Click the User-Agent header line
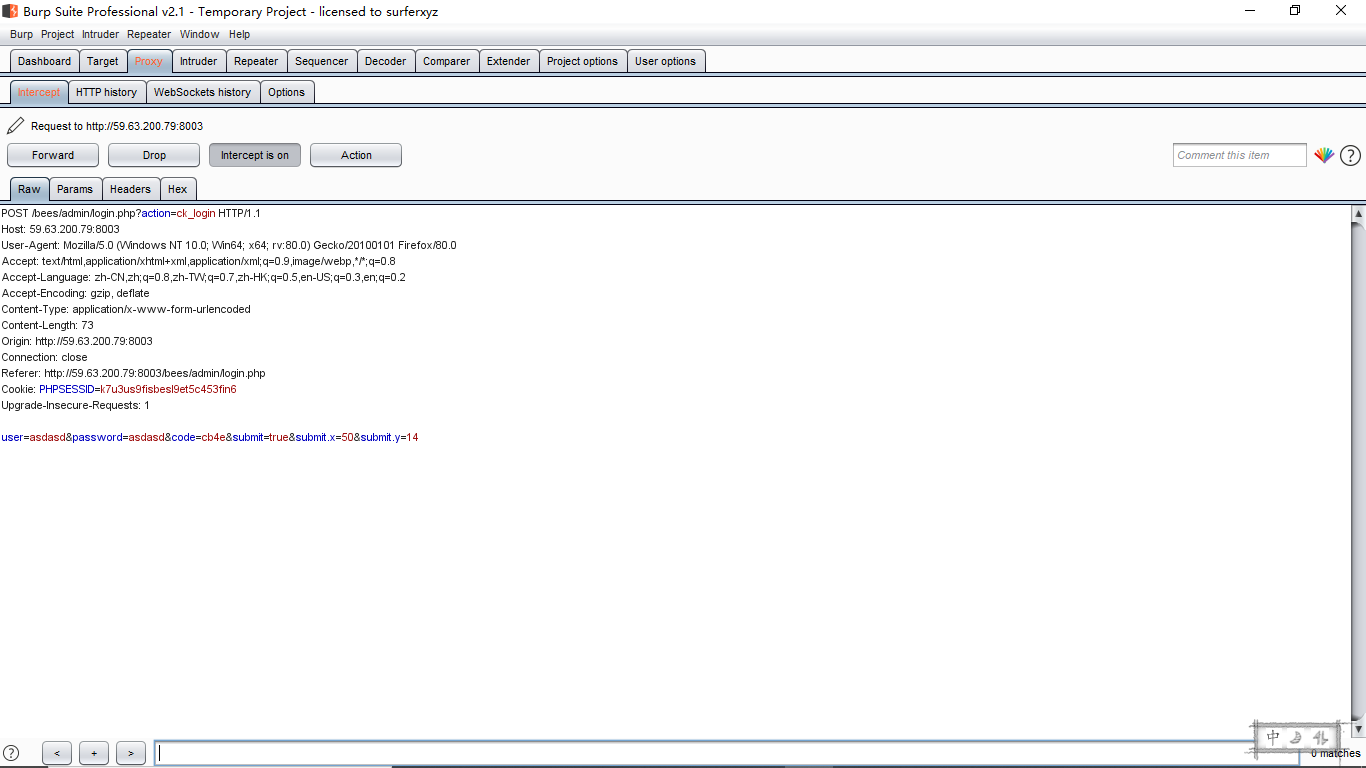 click(x=229, y=245)
